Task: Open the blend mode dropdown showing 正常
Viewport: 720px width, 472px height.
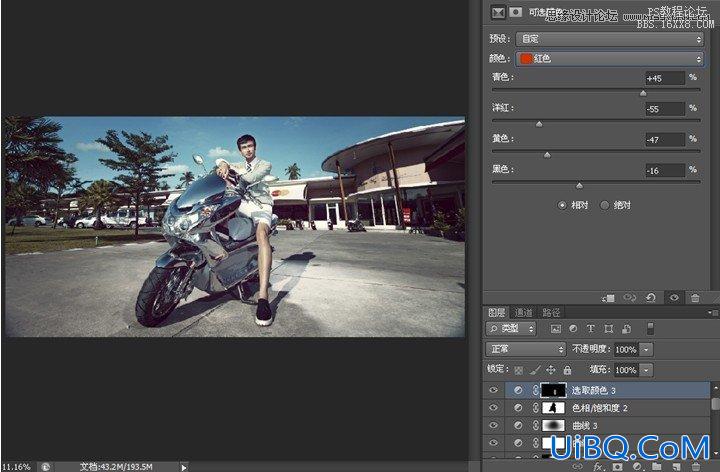Action: (526, 349)
